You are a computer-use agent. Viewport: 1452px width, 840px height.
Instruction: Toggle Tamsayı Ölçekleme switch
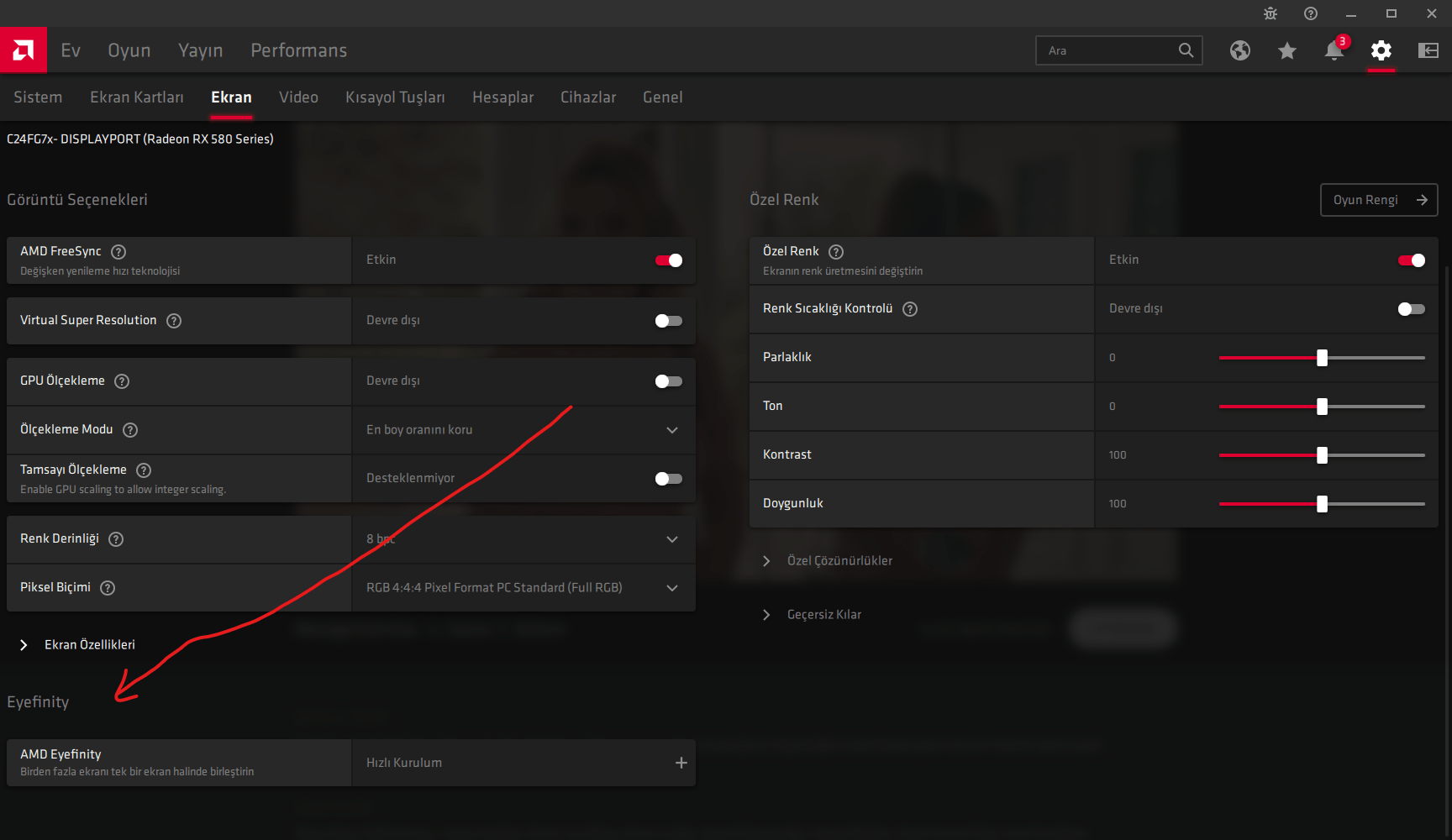pos(669,479)
